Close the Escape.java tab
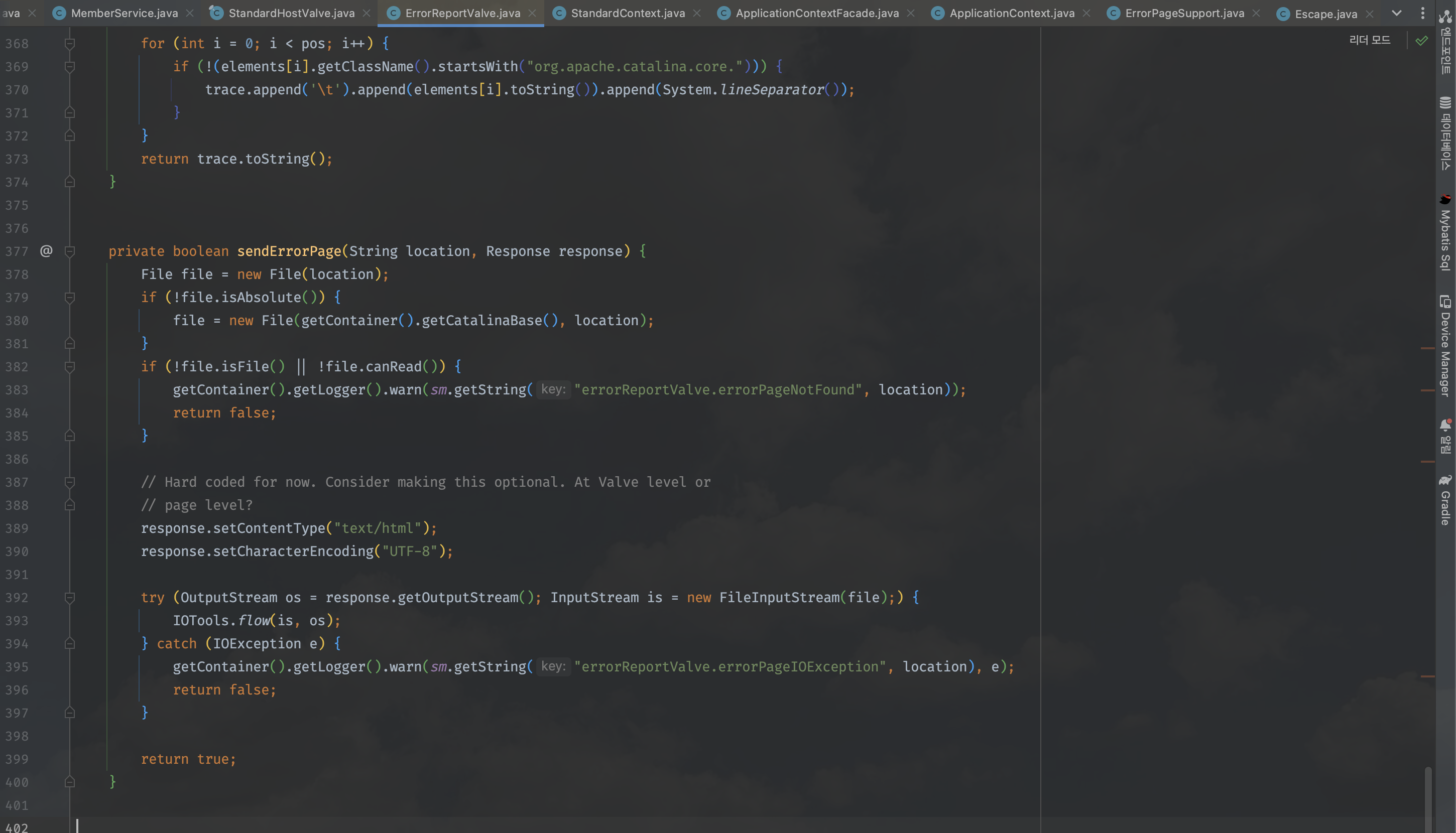 1370,14
